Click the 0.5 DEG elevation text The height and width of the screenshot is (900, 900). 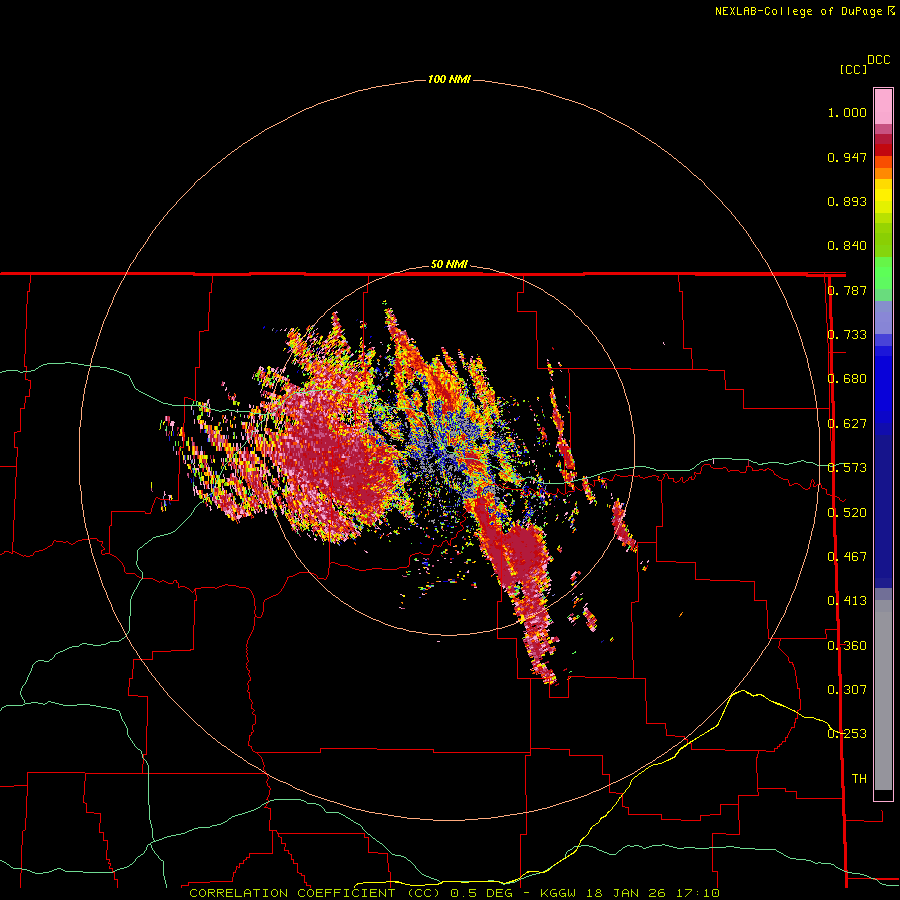[x=481, y=893]
